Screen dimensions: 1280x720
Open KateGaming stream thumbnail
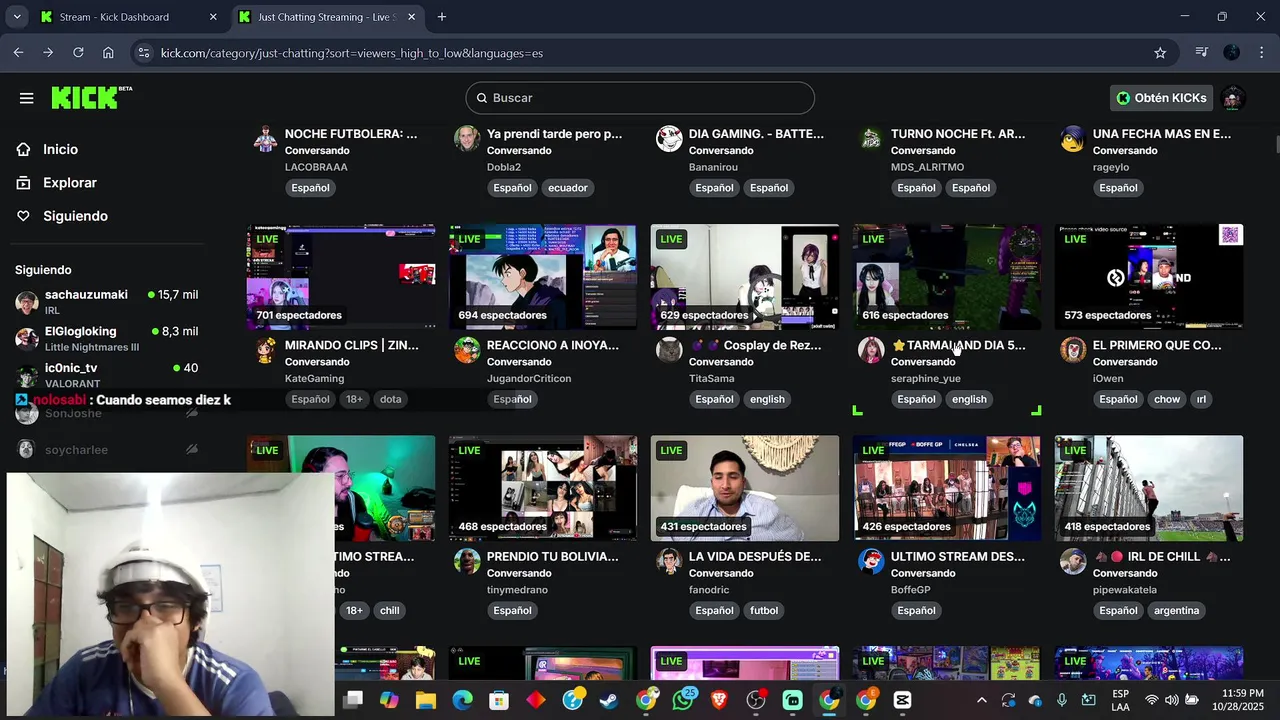click(341, 276)
